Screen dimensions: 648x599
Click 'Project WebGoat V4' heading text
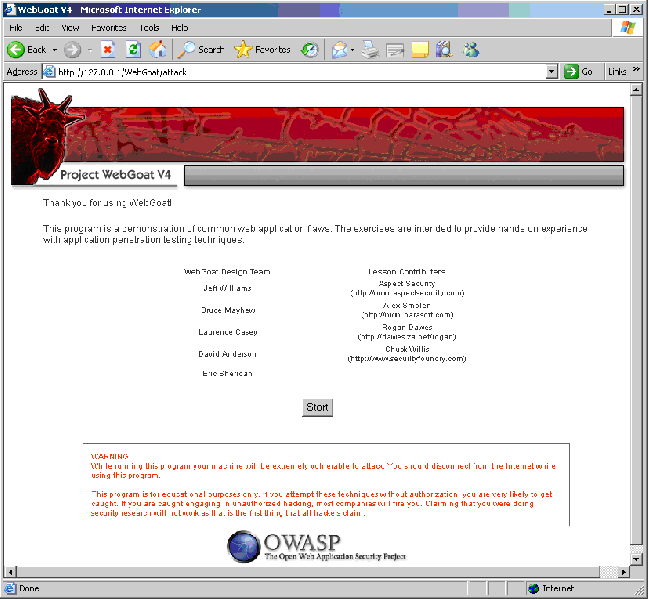tap(115, 175)
